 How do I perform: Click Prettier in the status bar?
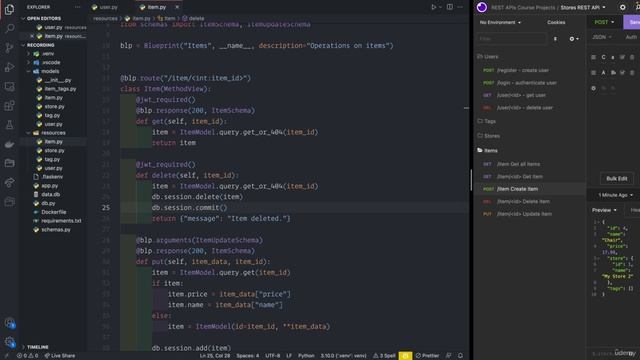click(x=427, y=356)
